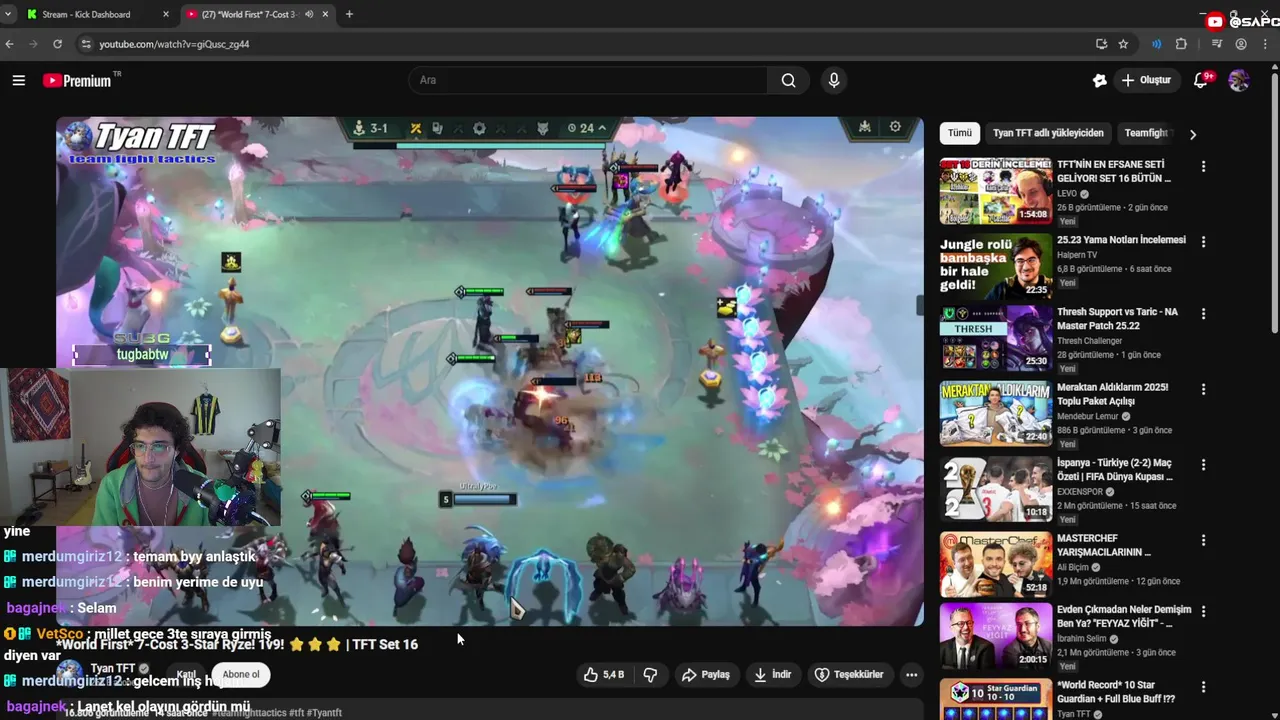
Task: Open 25.23 Yama Notları İncelemesi title
Action: [1121, 240]
